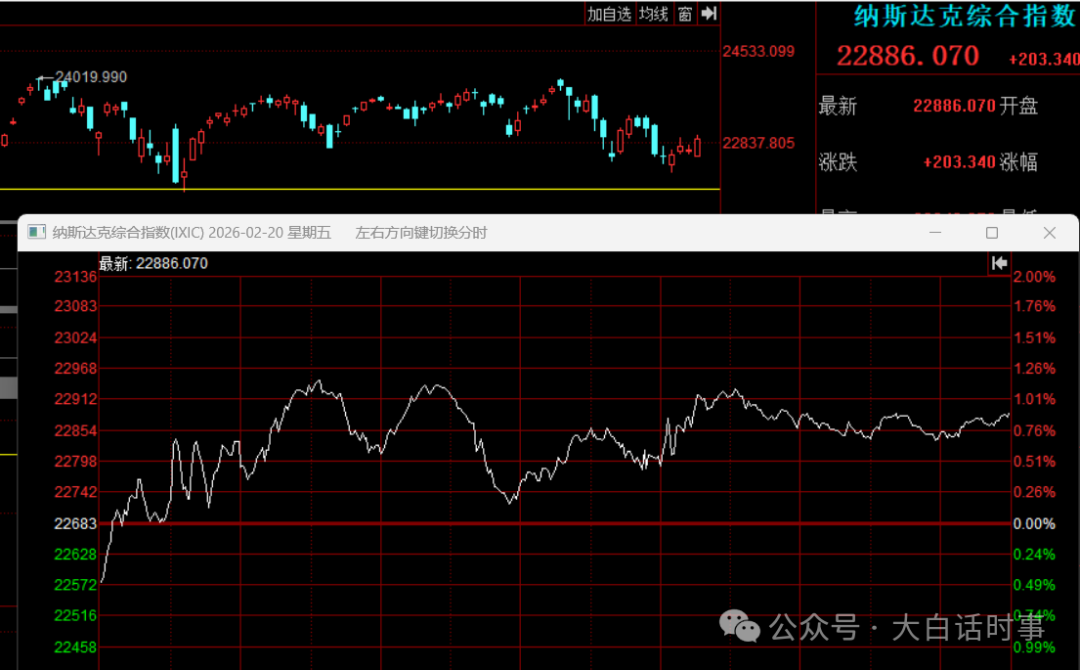The image size is (1080, 670).
Task: Toggle moving averages with 均线
Action: pyautogui.click(x=654, y=14)
